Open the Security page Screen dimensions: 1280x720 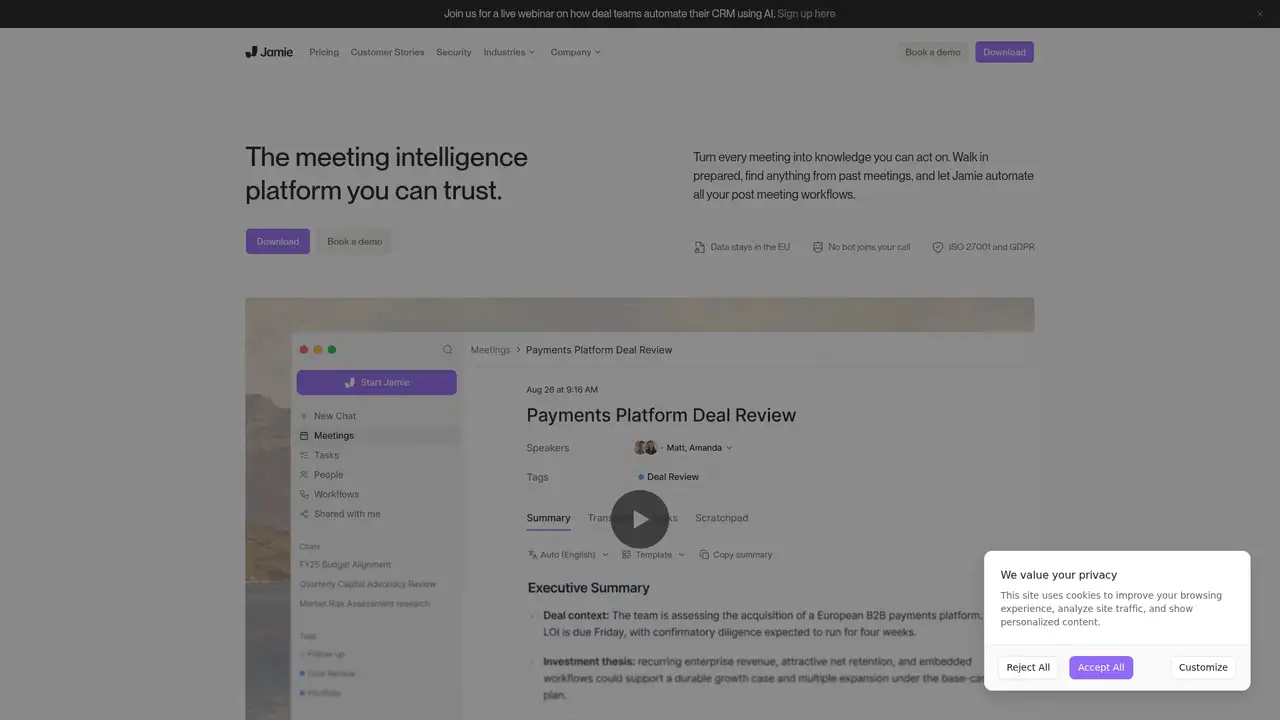pyautogui.click(x=453, y=52)
